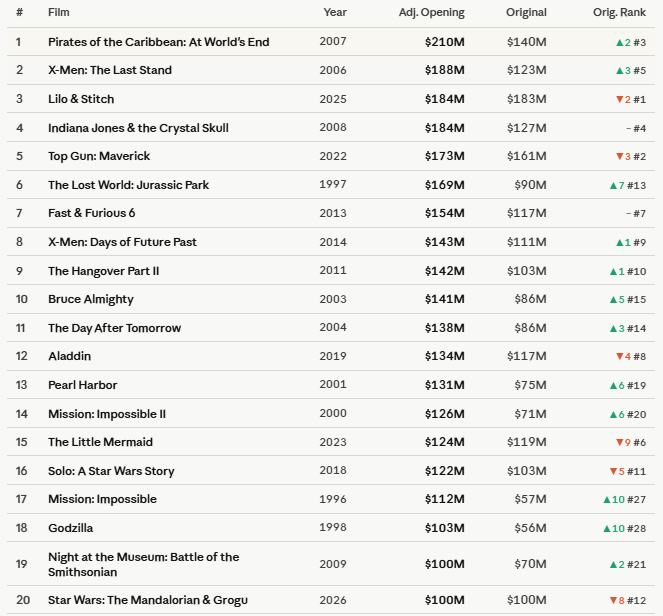Click the Adj. Opening column header
The height and width of the screenshot is (616, 663).
coord(431,13)
